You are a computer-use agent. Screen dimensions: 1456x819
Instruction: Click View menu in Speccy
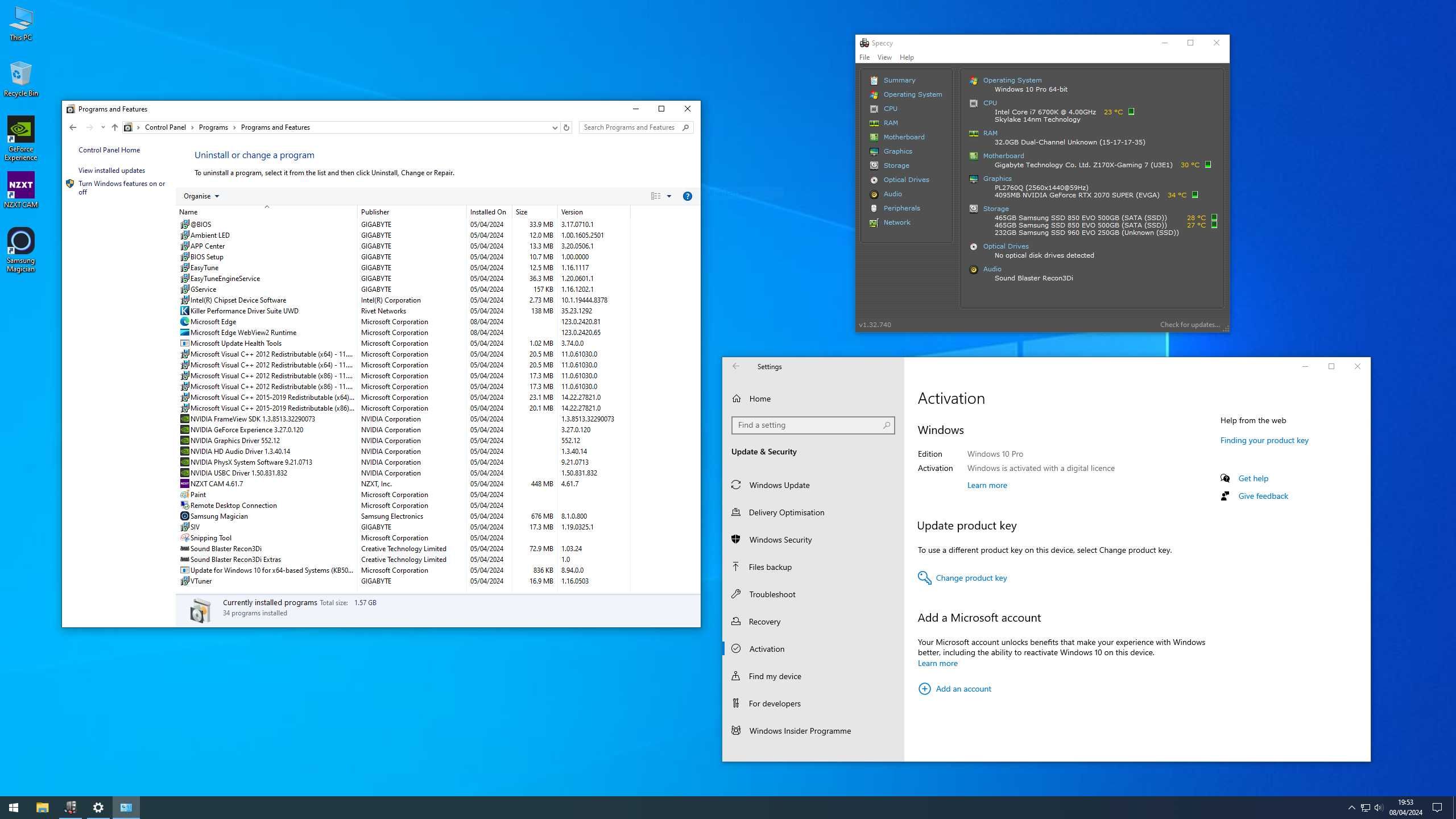884,57
